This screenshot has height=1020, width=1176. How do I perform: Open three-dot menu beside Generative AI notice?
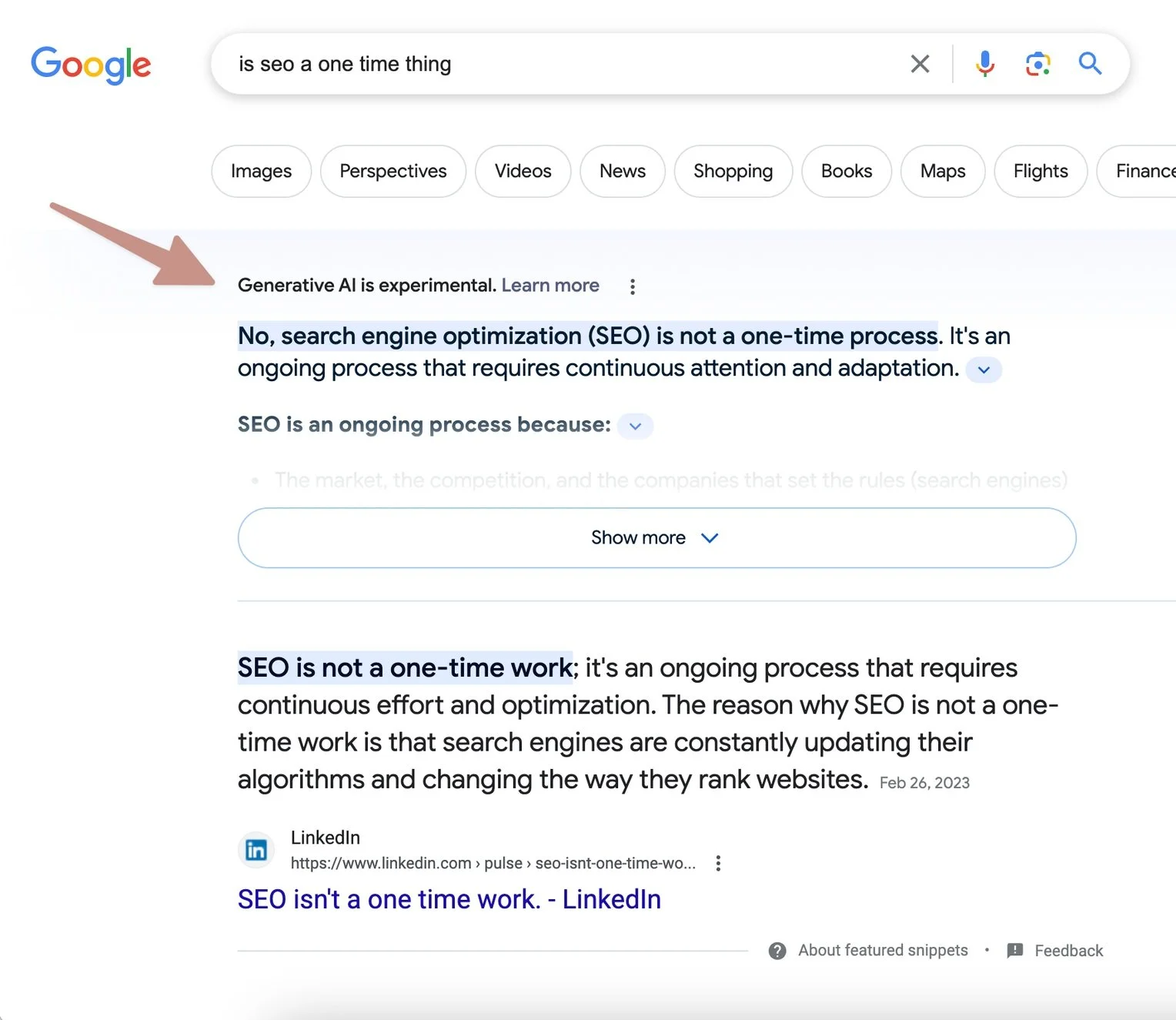(x=632, y=286)
